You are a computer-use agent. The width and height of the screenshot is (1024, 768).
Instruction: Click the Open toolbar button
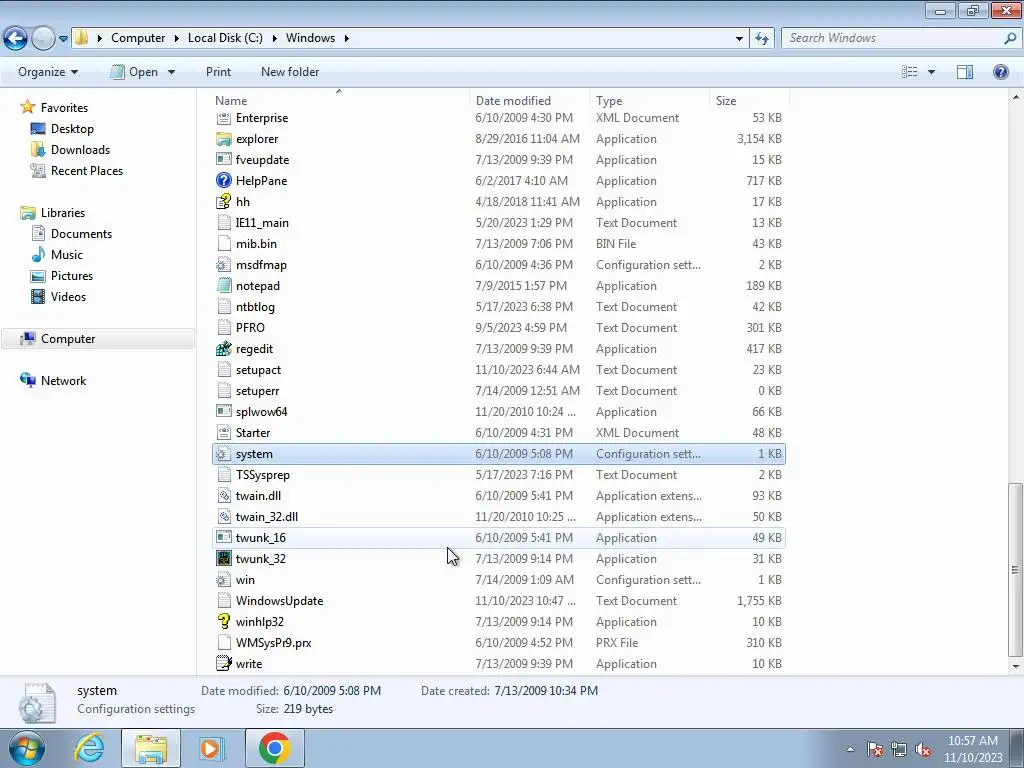click(135, 72)
